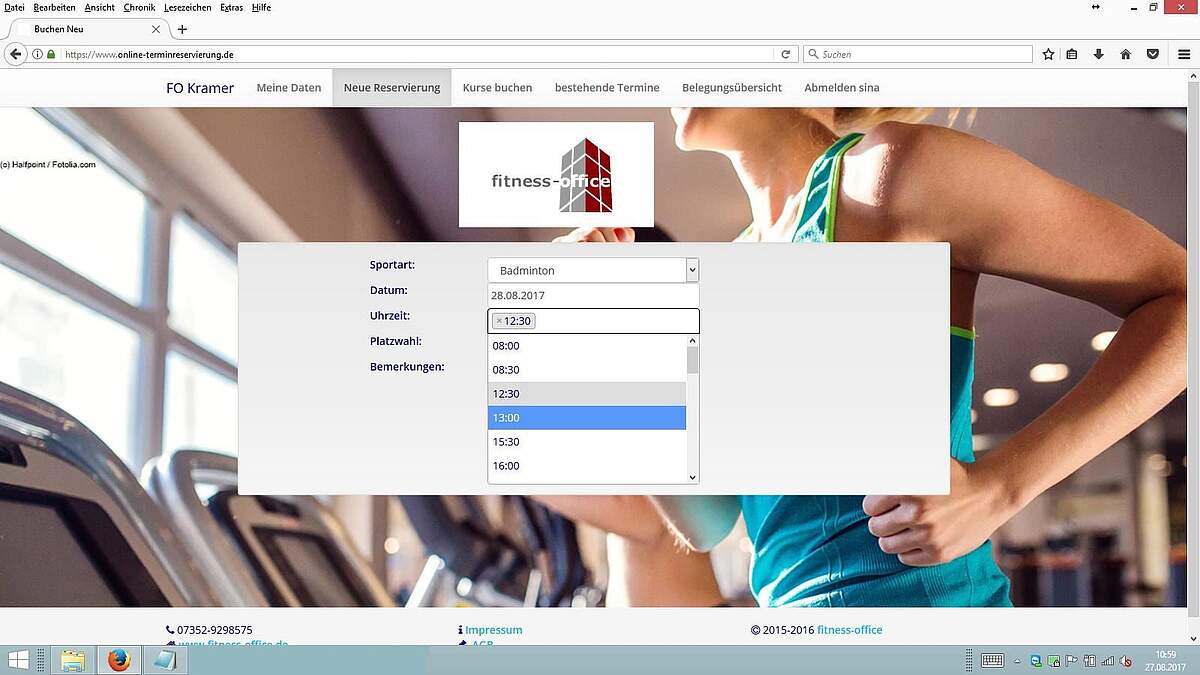This screenshot has width=1200, height=675.
Task: Go to the browser home page icon
Action: pyautogui.click(x=1125, y=54)
